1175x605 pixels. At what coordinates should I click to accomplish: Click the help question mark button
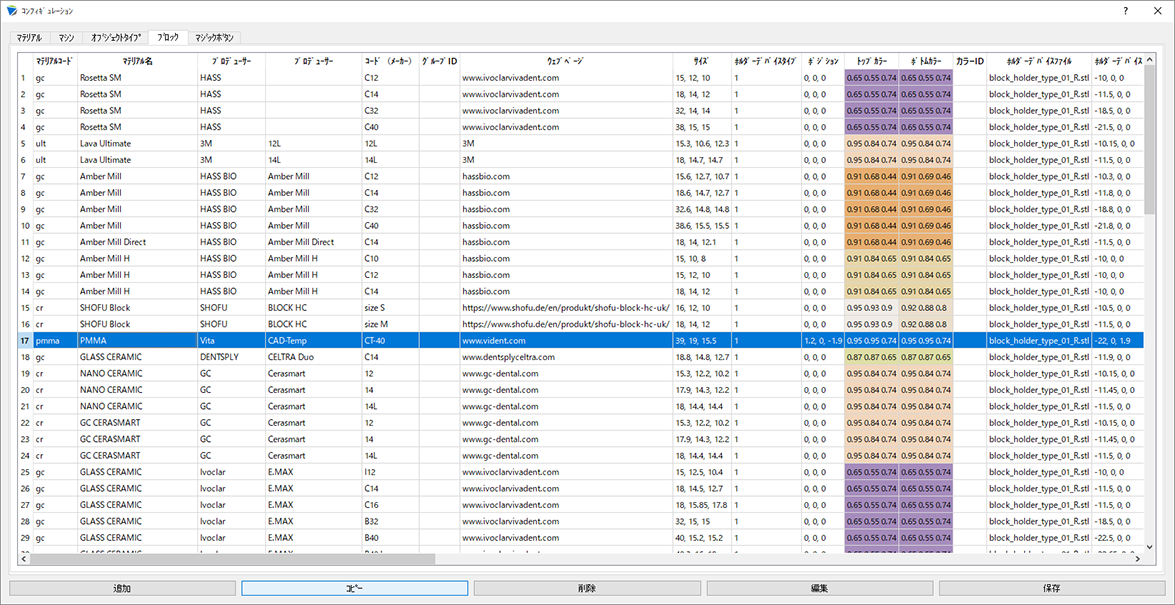[x=1125, y=11]
